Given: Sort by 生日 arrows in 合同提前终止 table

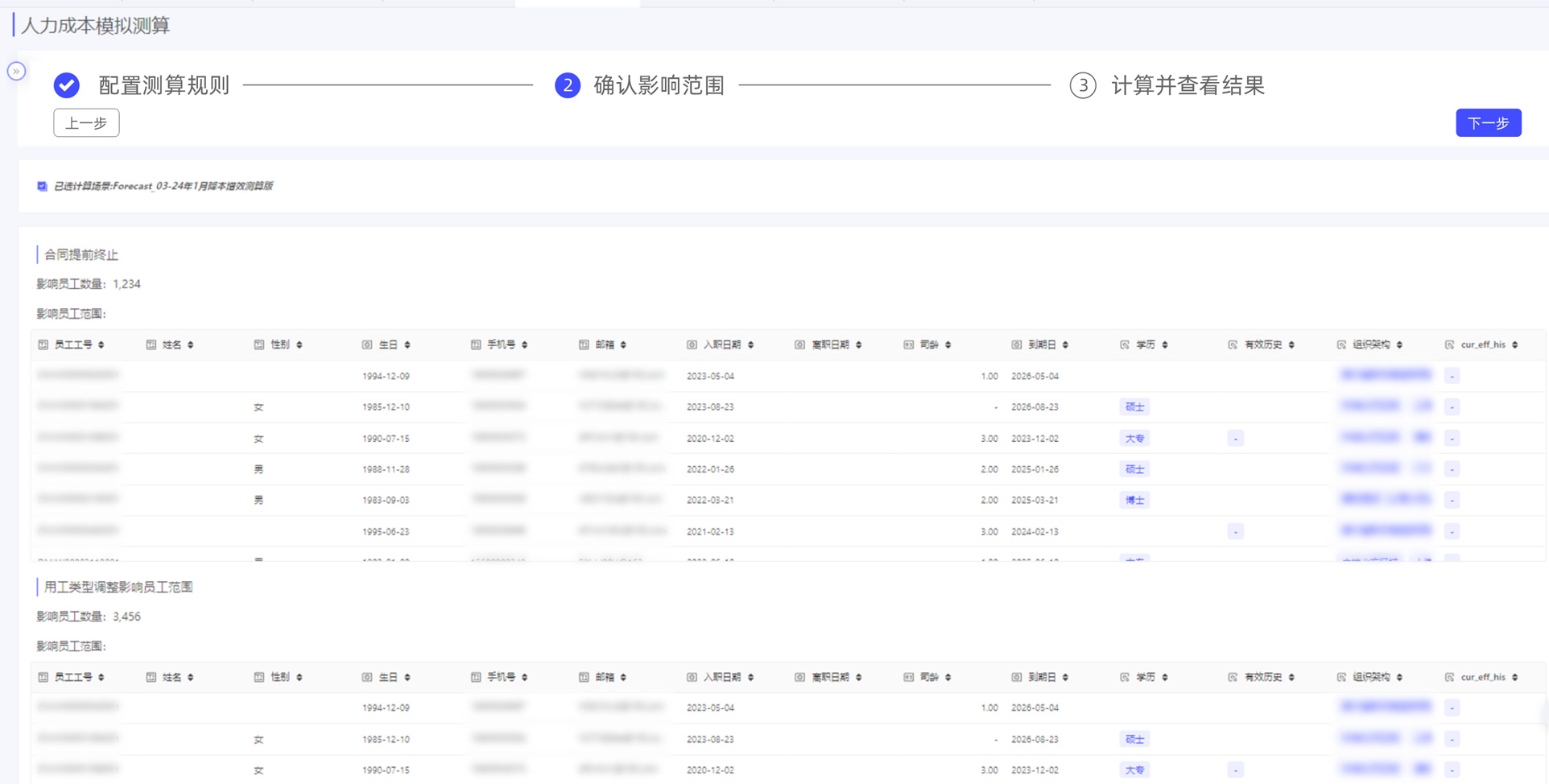Looking at the screenshot, I should tap(407, 345).
